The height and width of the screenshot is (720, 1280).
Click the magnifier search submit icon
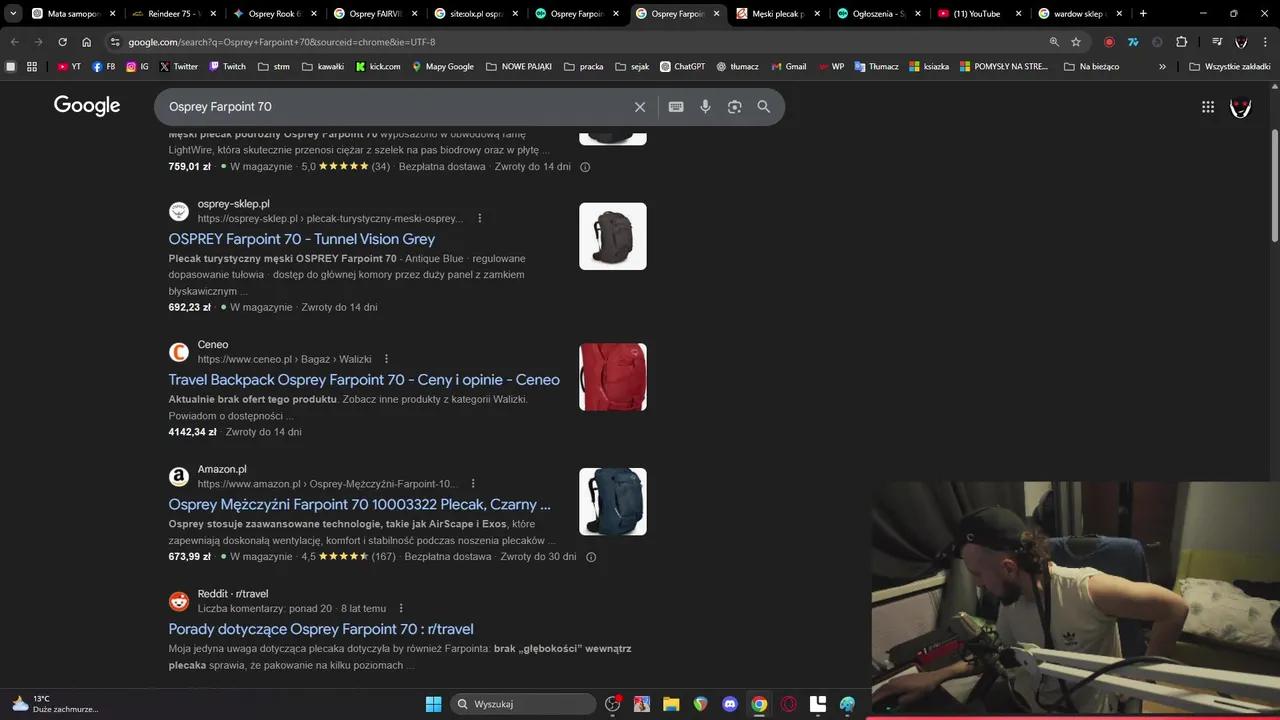764,107
